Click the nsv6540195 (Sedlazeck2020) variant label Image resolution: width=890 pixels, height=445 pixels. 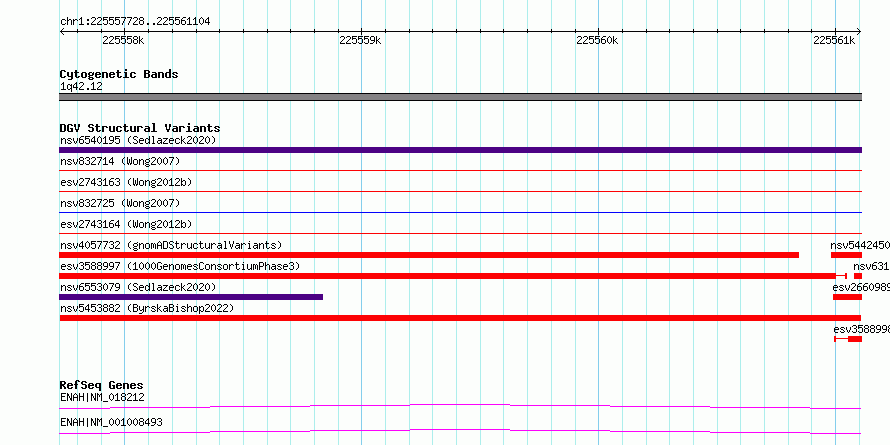click(138, 140)
